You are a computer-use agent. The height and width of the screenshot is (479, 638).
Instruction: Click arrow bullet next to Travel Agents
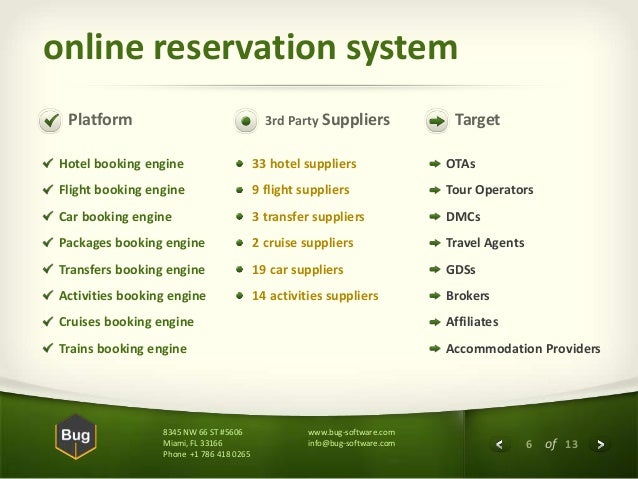(435, 243)
